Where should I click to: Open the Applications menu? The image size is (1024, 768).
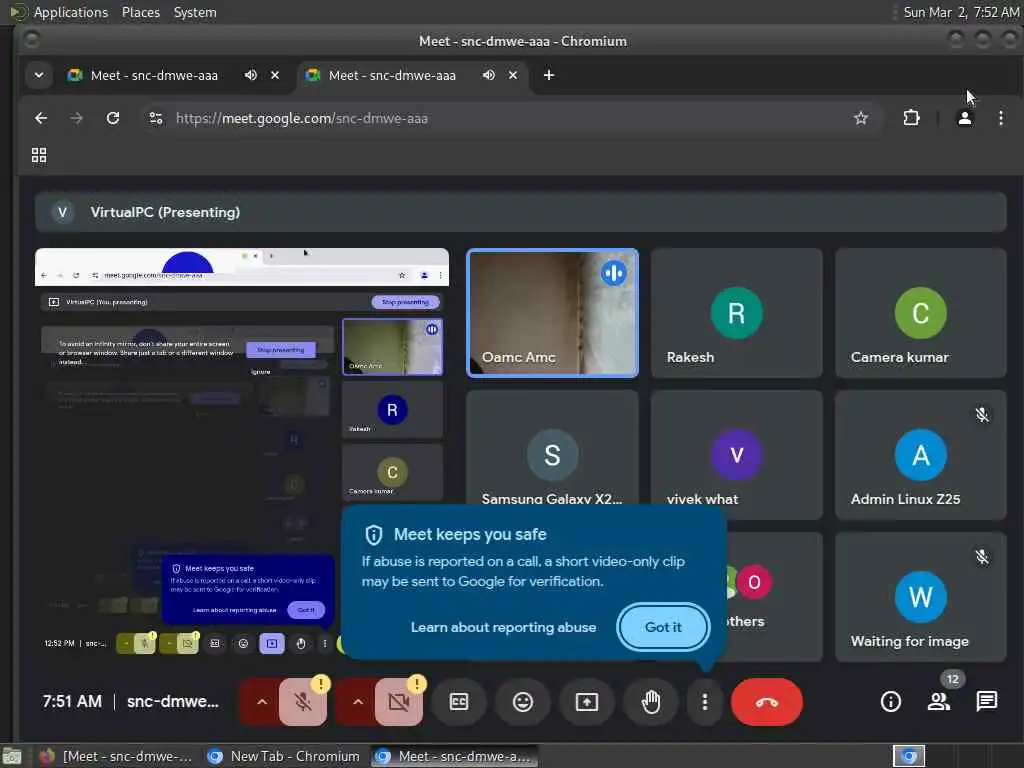point(71,12)
